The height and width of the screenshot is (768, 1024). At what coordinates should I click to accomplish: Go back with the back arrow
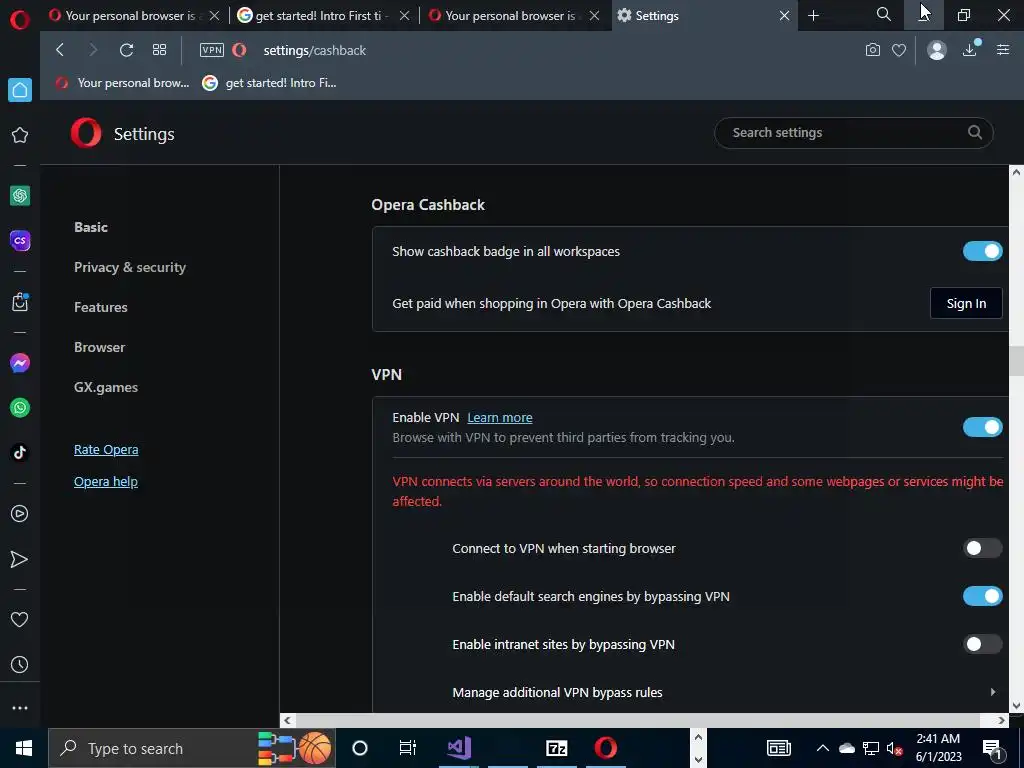click(x=60, y=50)
